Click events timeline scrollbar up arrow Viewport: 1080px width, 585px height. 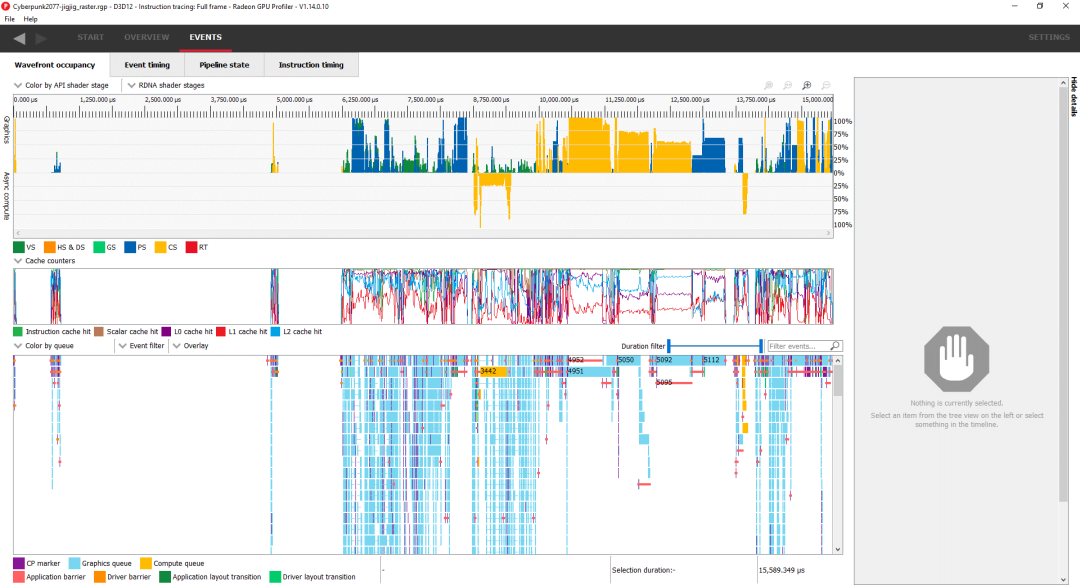click(838, 360)
